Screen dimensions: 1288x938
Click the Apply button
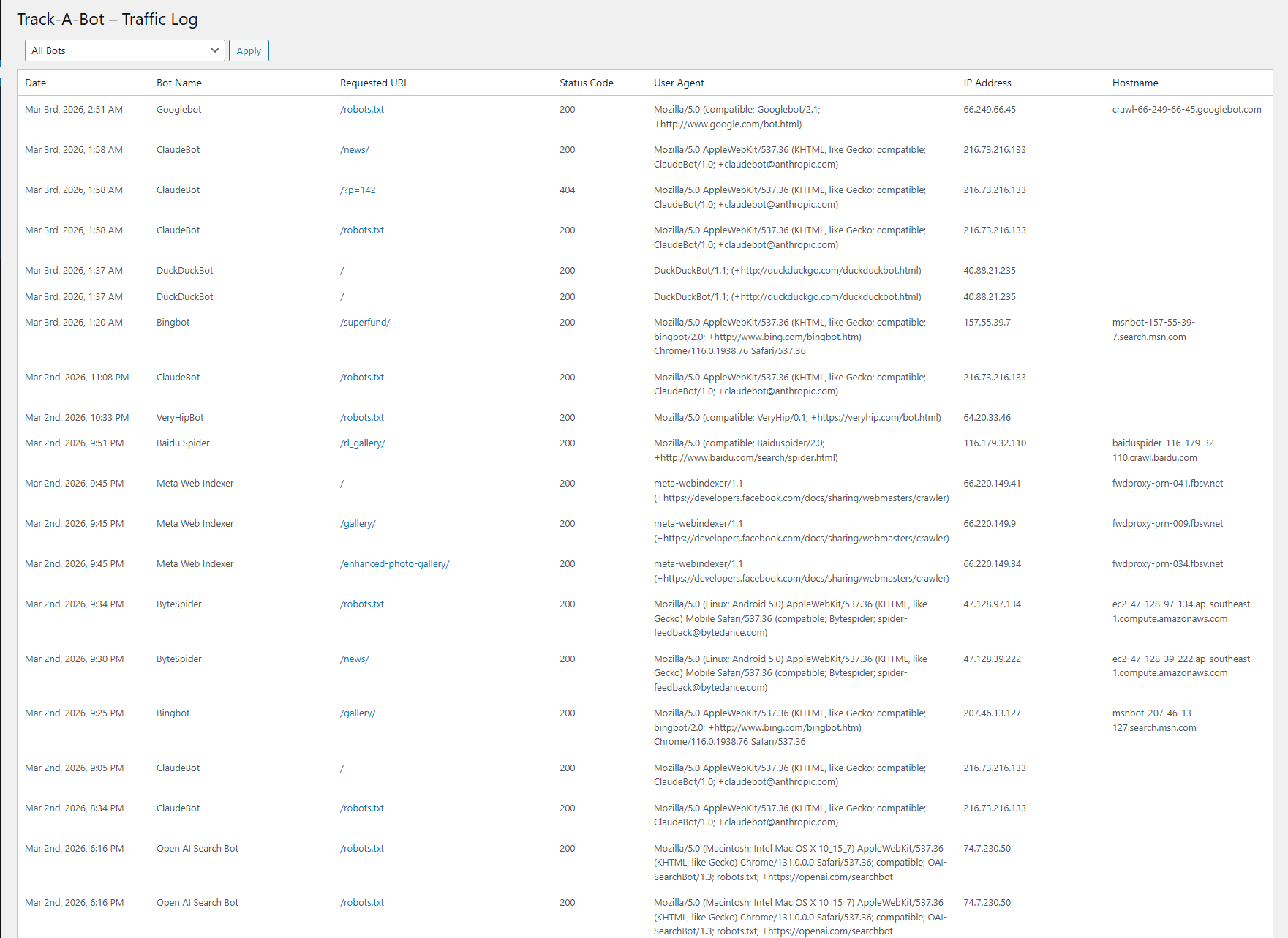pyautogui.click(x=249, y=50)
